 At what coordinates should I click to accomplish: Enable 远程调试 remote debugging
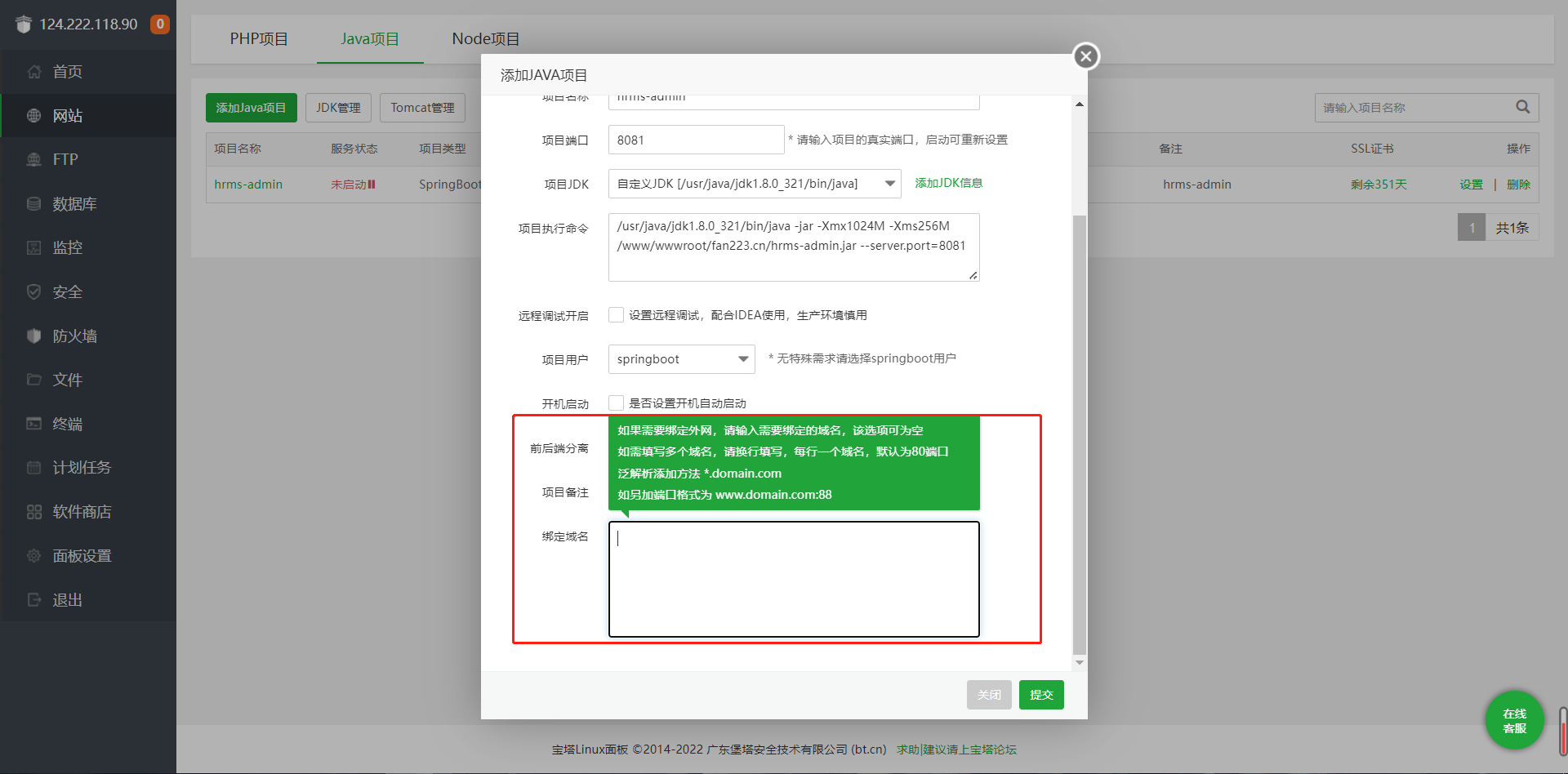(x=616, y=314)
